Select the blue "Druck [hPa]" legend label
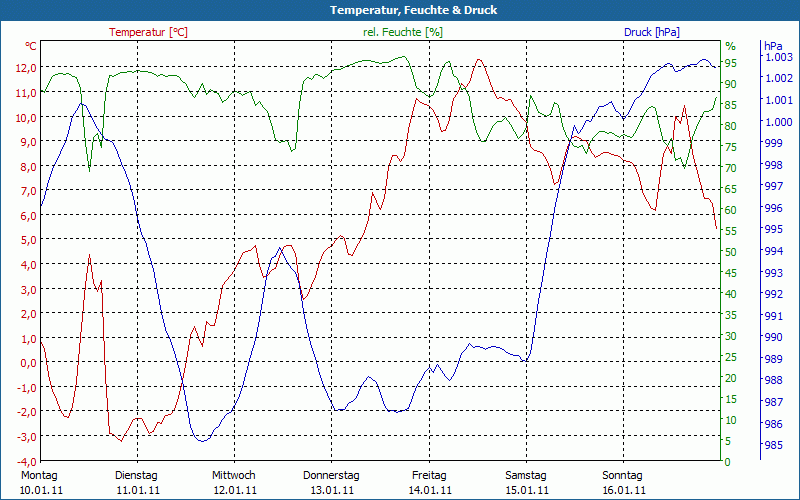Image resolution: width=800 pixels, height=500 pixels. pyautogui.click(x=652, y=32)
